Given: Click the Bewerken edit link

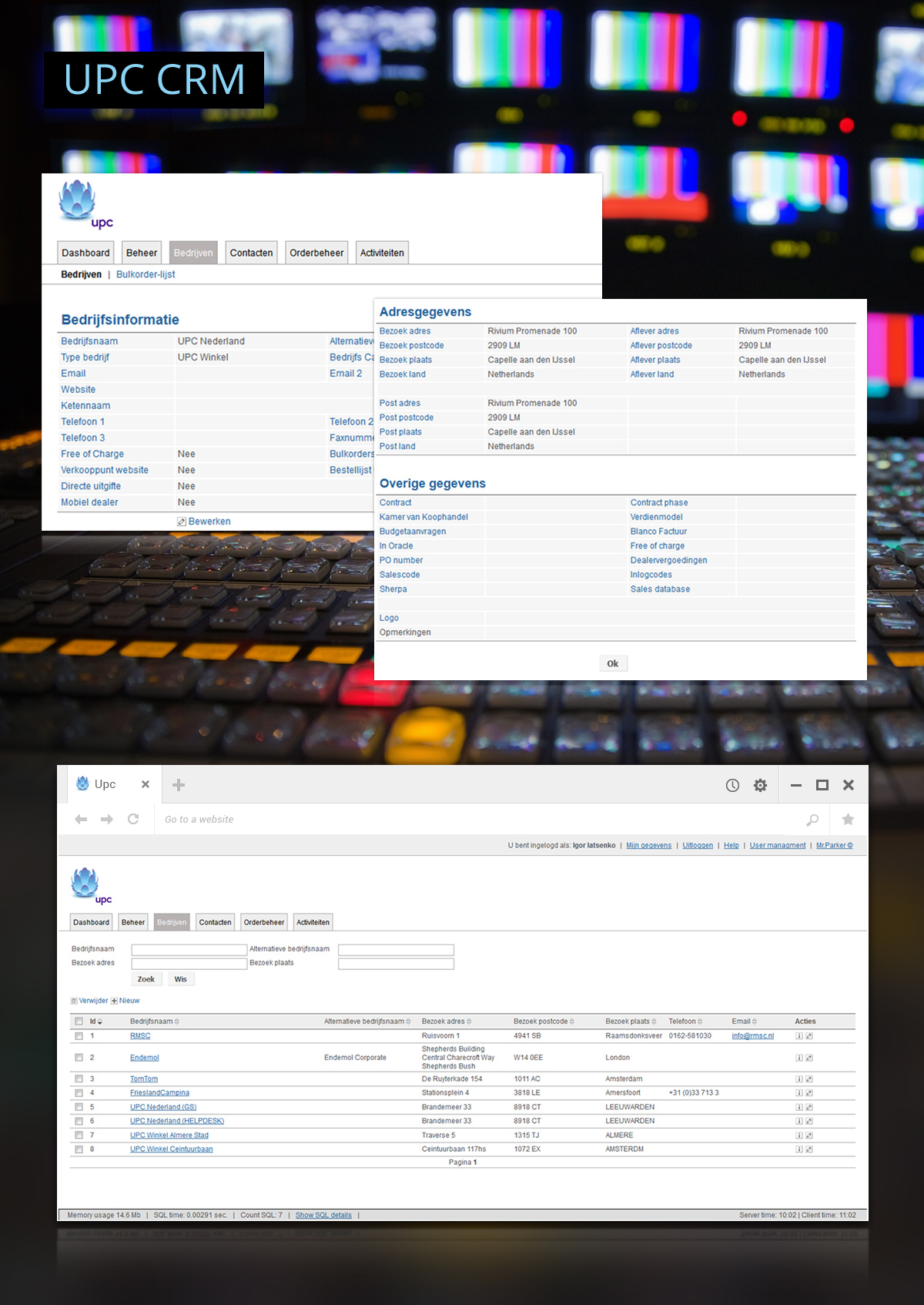Looking at the screenshot, I should click(204, 522).
